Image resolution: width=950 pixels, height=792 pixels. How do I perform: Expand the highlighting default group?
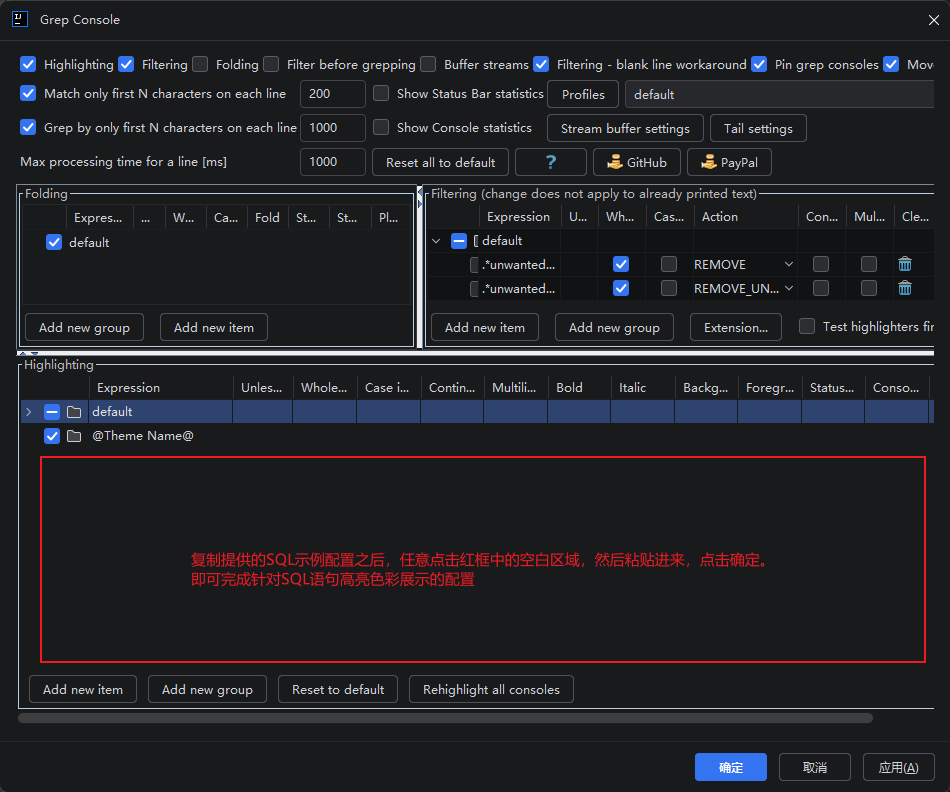[x=28, y=412]
